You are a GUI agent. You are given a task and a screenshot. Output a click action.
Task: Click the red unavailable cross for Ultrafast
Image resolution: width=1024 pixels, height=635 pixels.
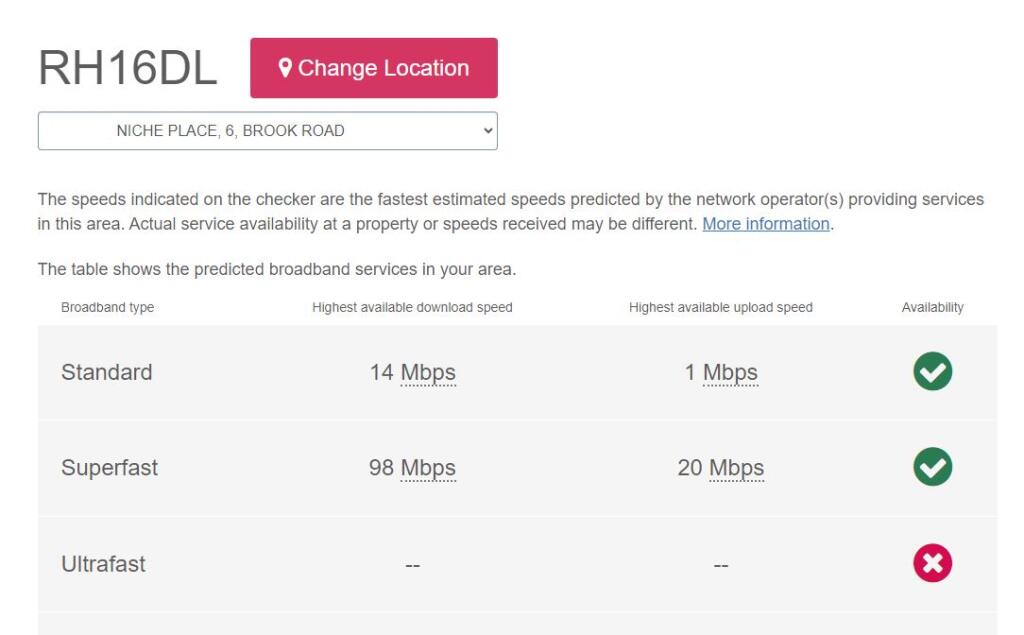click(x=932, y=564)
